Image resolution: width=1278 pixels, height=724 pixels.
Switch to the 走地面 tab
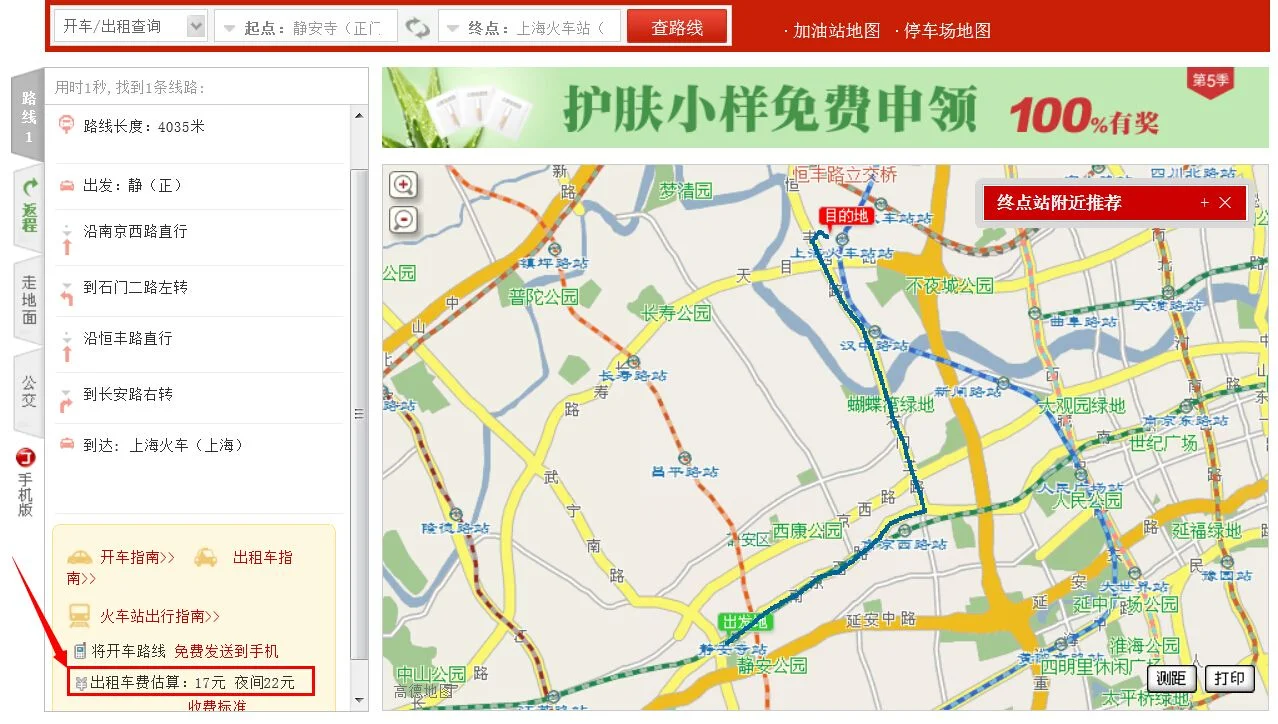27,300
